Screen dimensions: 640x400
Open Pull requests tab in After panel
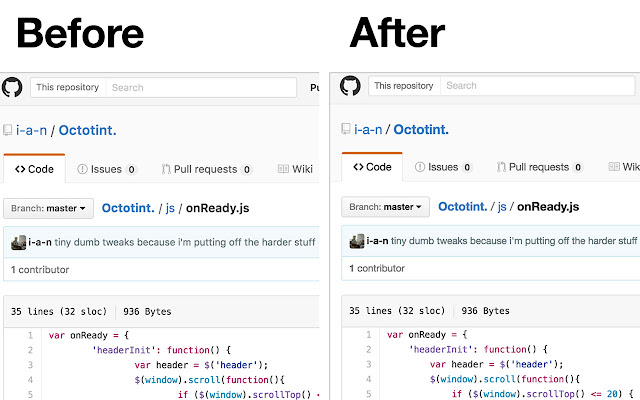coord(539,167)
